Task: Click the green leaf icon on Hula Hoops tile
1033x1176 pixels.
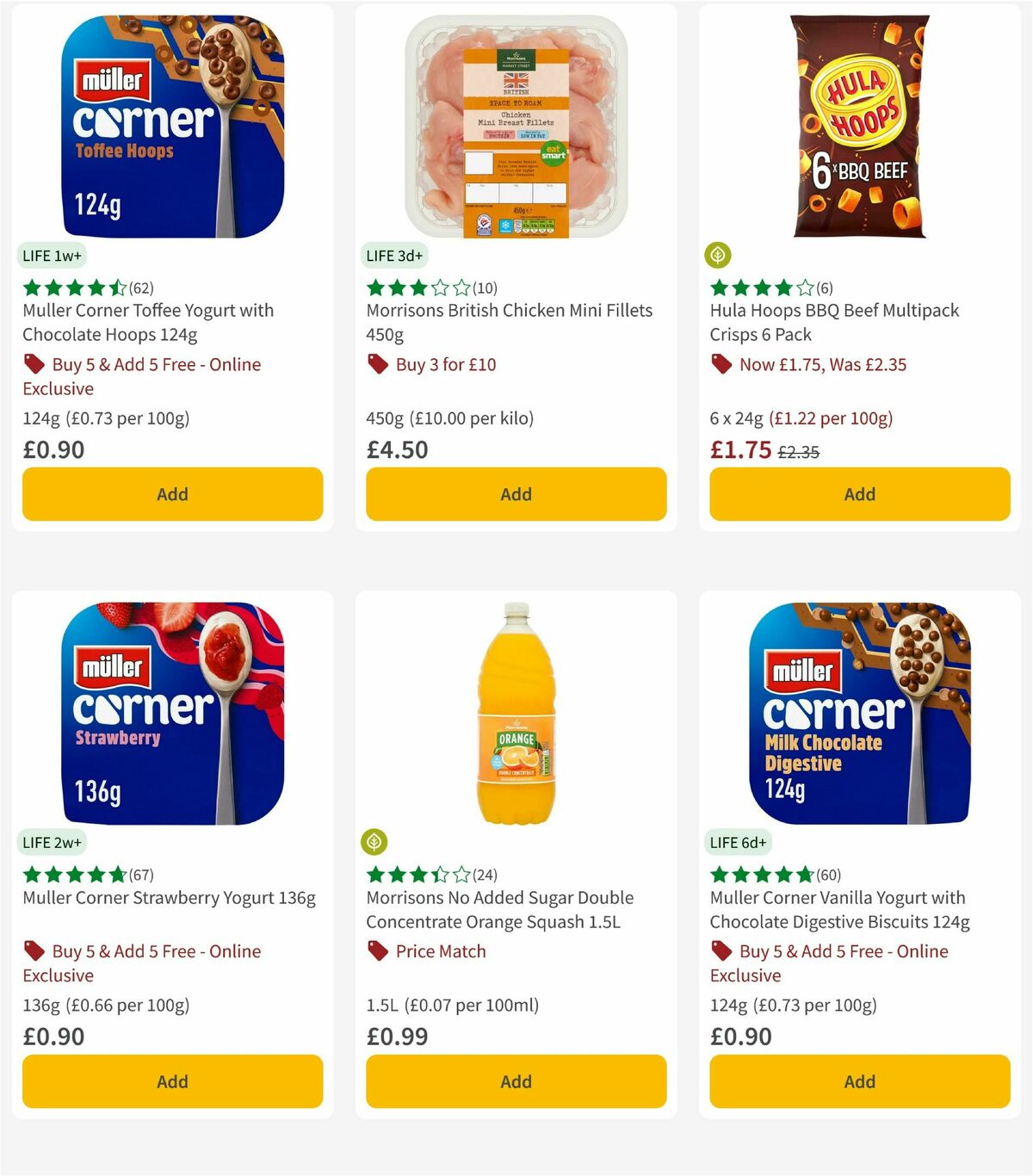Action: [x=718, y=255]
